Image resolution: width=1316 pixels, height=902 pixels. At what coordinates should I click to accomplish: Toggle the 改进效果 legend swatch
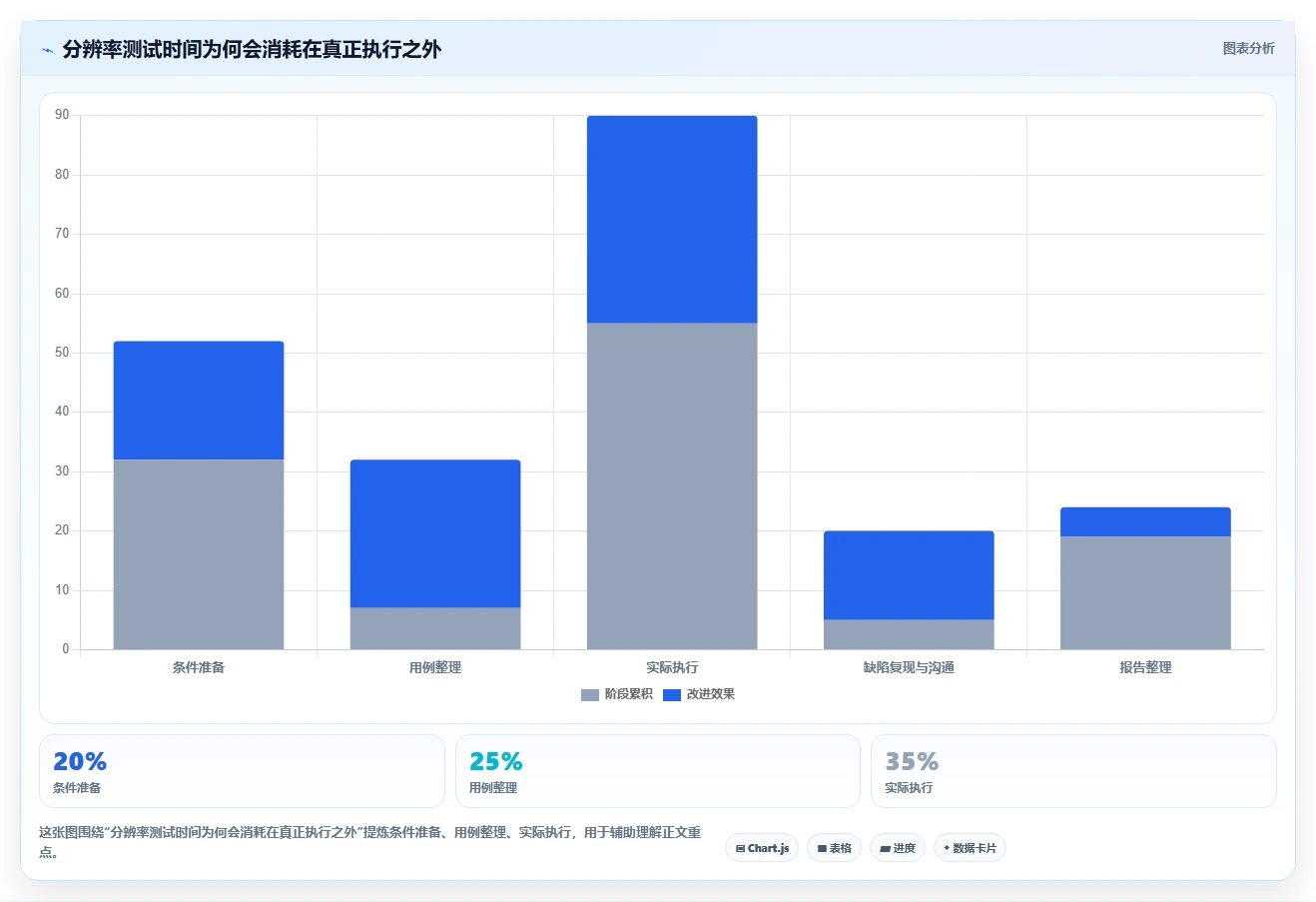pos(672,694)
